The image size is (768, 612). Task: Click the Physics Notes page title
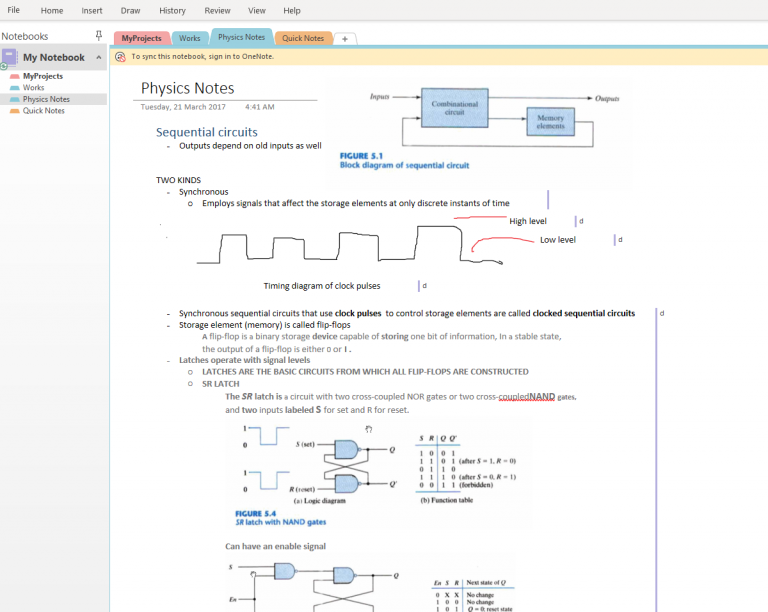pos(187,88)
